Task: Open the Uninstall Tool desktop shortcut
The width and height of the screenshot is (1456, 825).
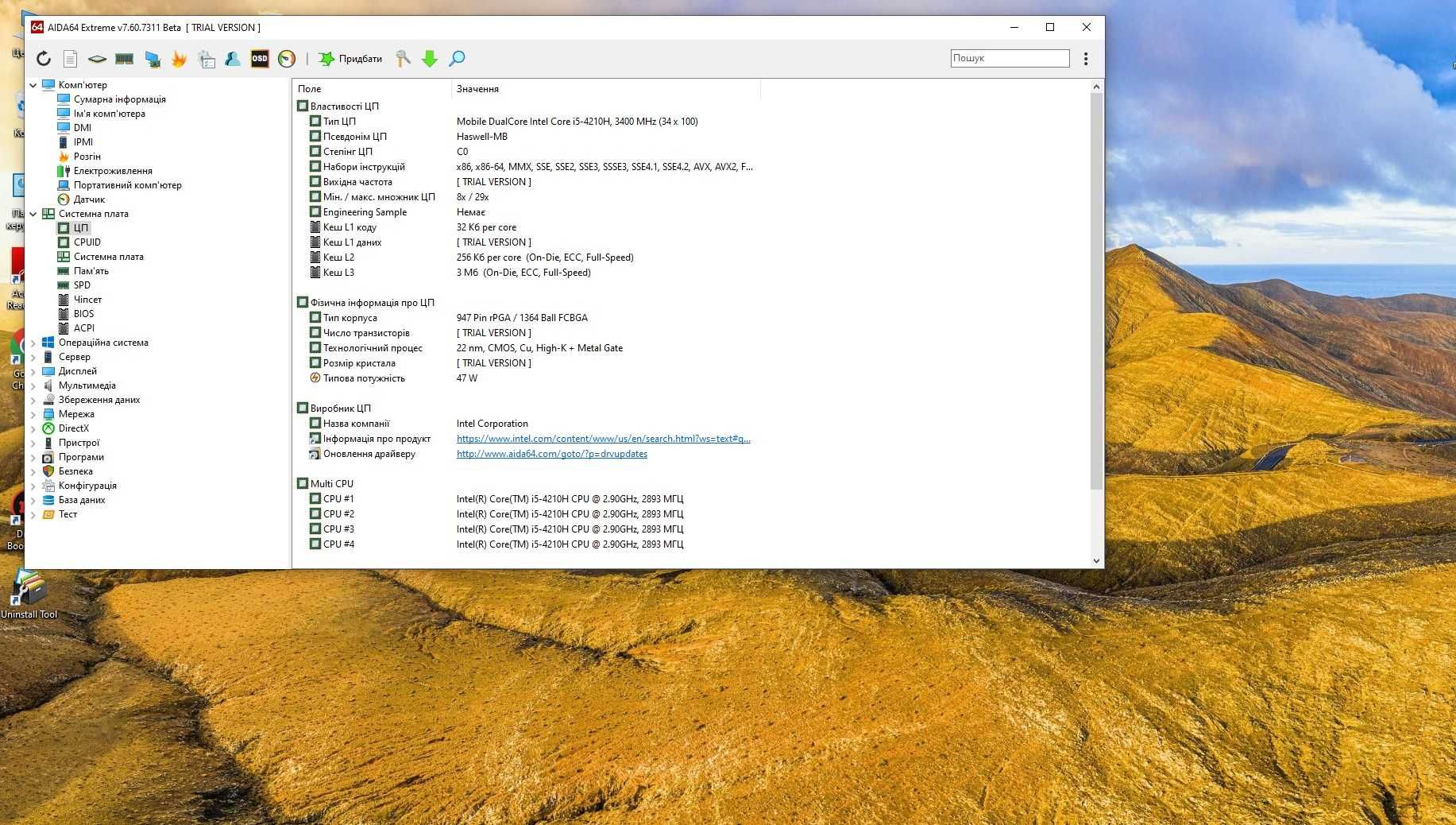Action: coord(29,595)
